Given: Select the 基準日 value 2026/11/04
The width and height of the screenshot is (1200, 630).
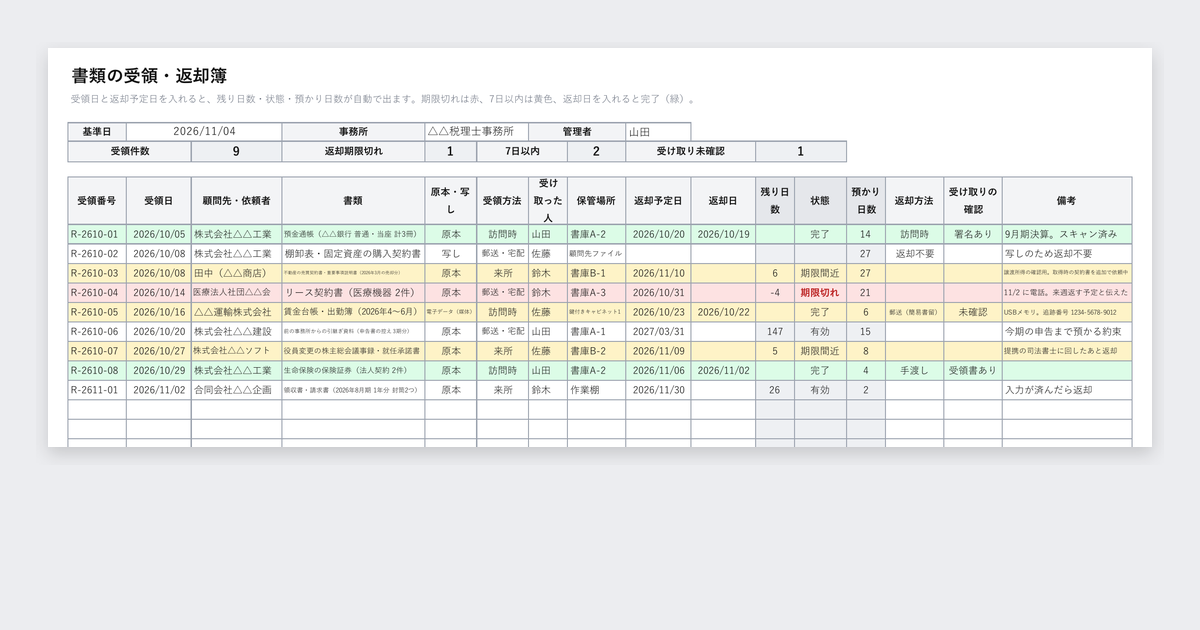Looking at the screenshot, I should 204,132.
